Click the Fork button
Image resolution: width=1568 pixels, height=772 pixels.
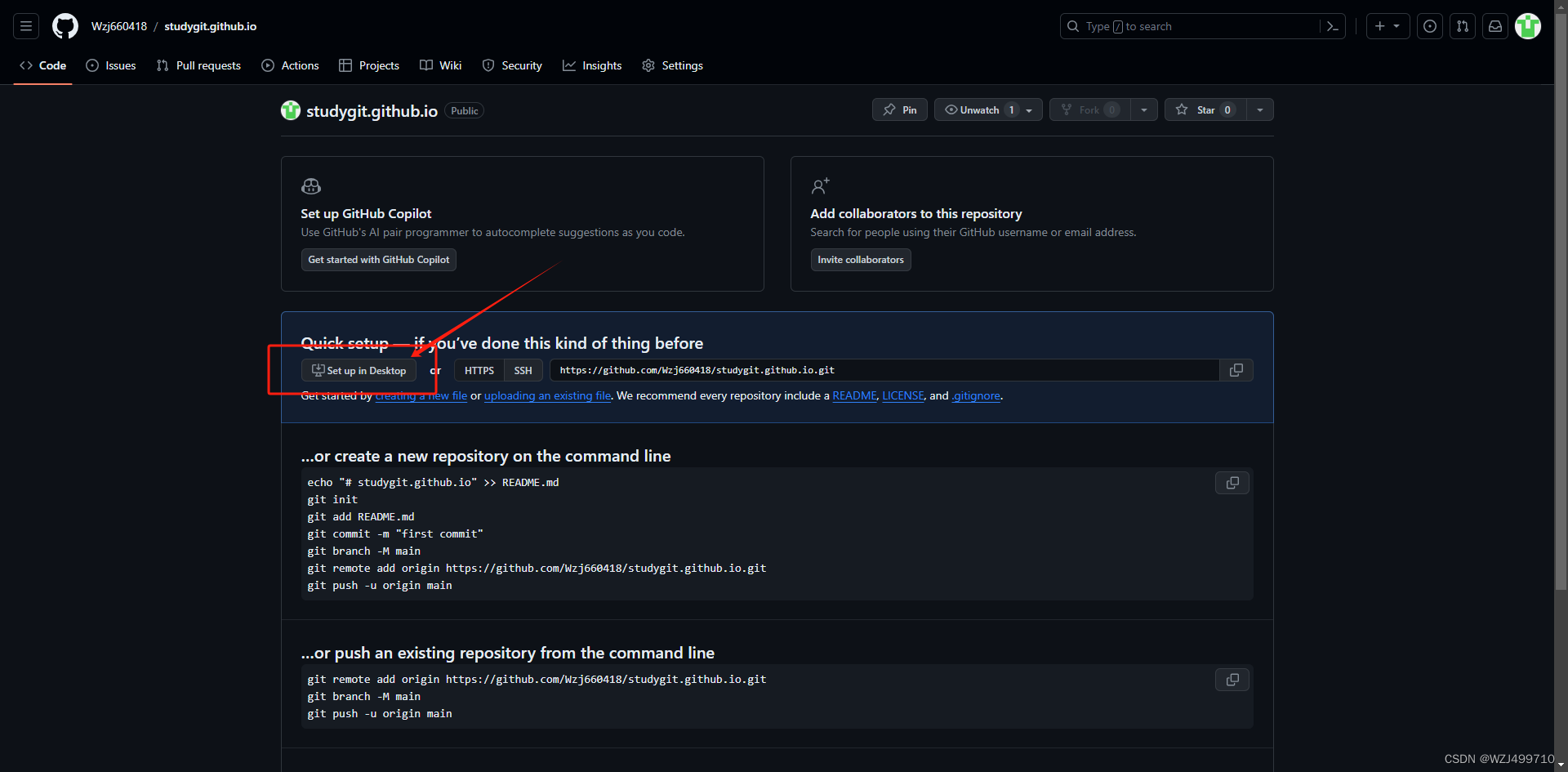coord(1090,109)
